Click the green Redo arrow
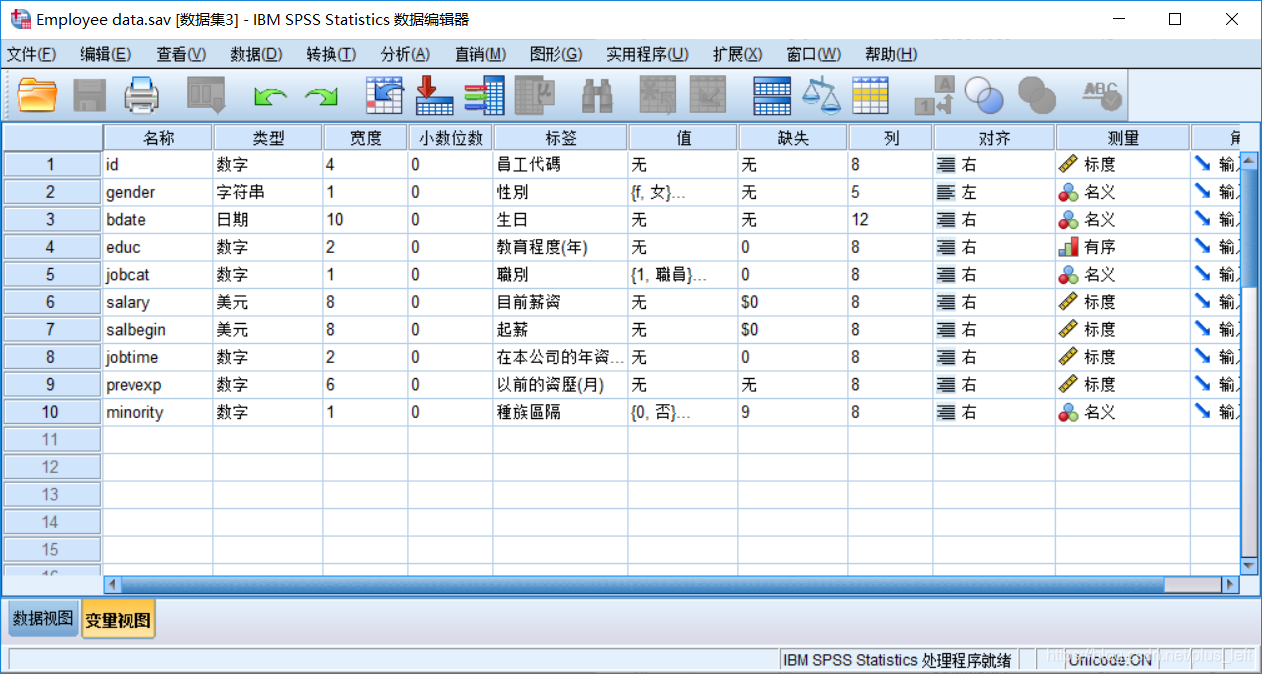The width and height of the screenshot is (1262, 674). pos(321,96)
